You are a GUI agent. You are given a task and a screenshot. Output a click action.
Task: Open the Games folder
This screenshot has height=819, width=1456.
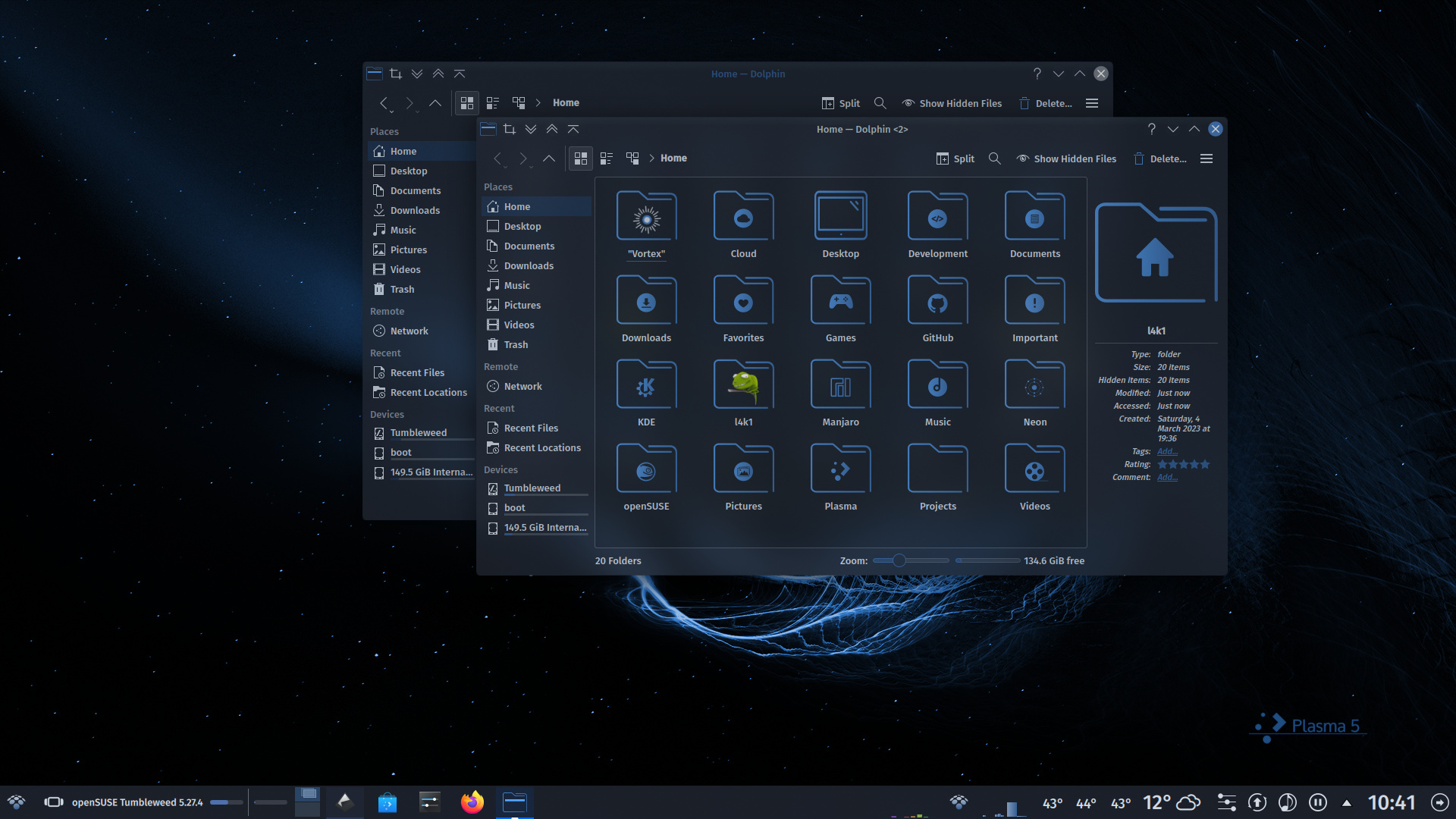(x=840, y=309)
